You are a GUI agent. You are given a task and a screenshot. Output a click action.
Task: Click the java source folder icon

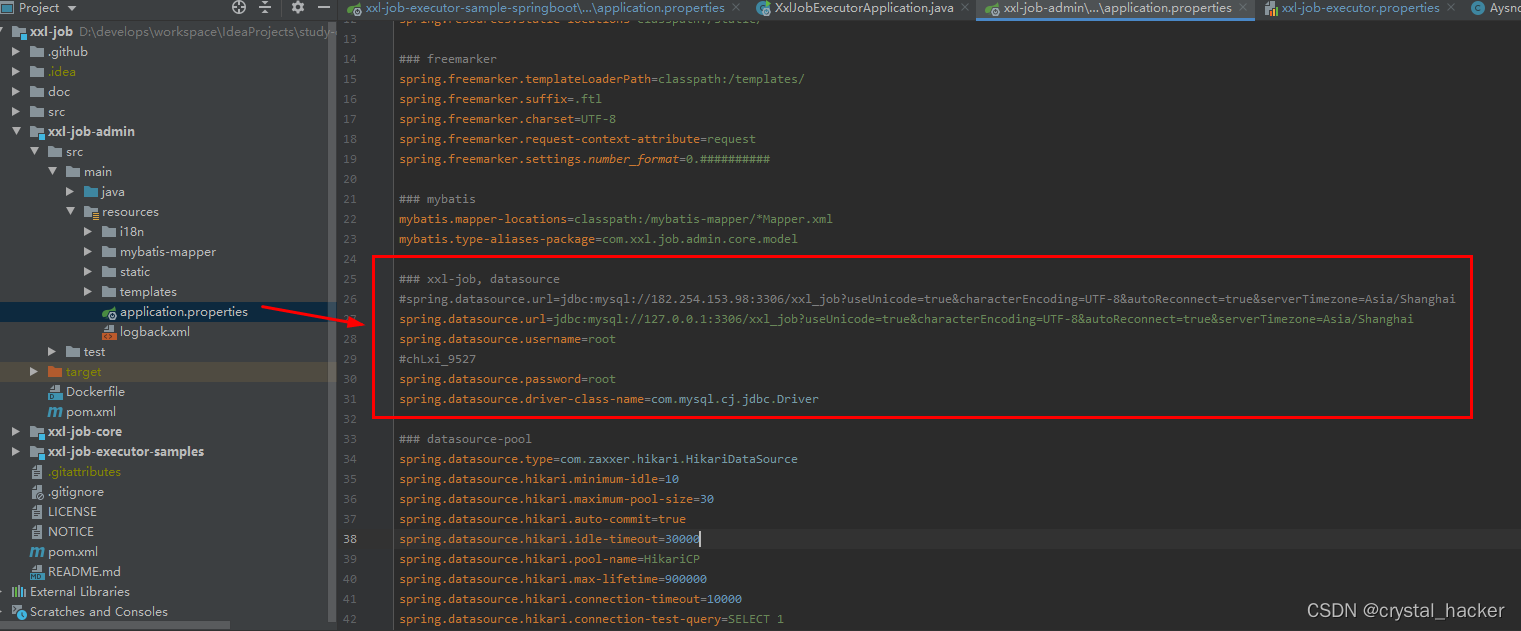91,191
